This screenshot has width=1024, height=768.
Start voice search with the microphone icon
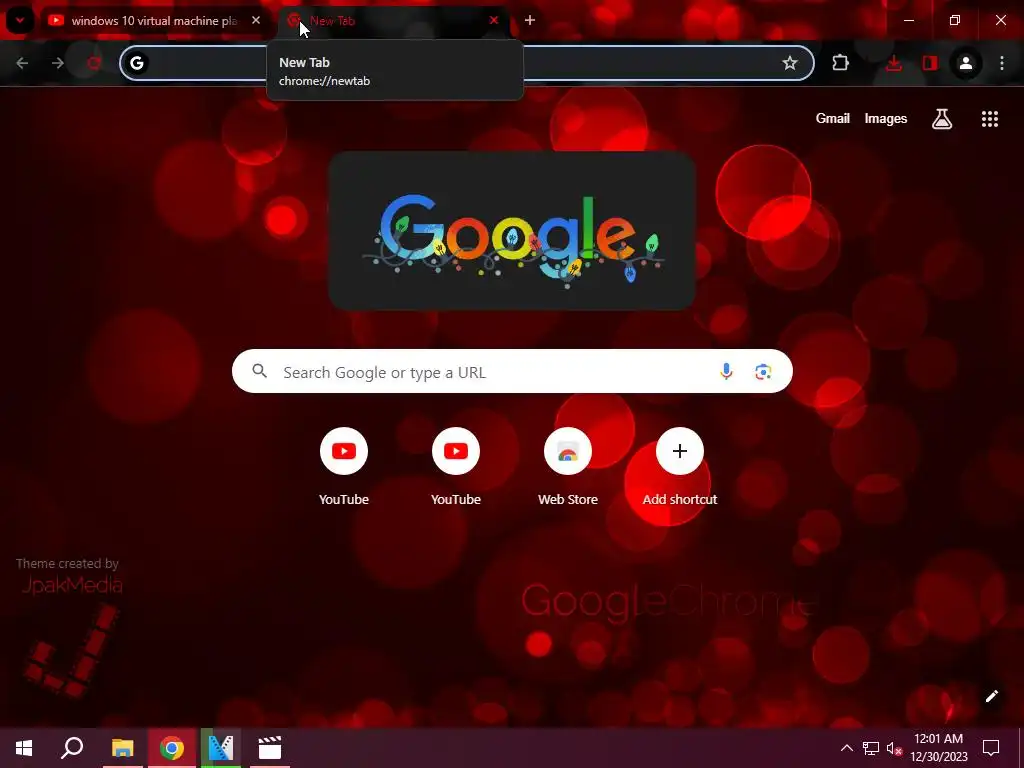click(726, 372)
